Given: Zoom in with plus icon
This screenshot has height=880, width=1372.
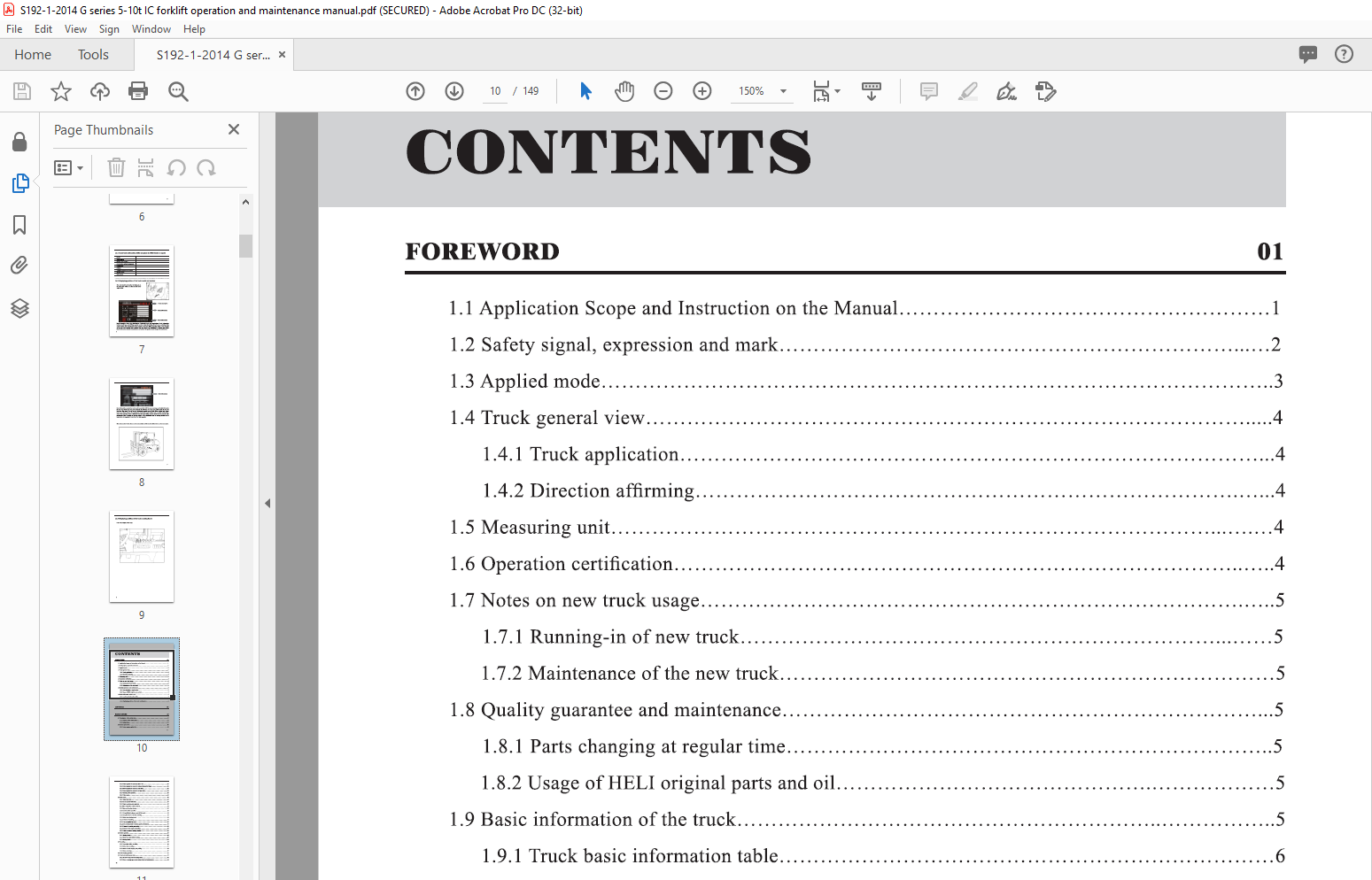Looking at the screenshot, I should pos(702,91).
